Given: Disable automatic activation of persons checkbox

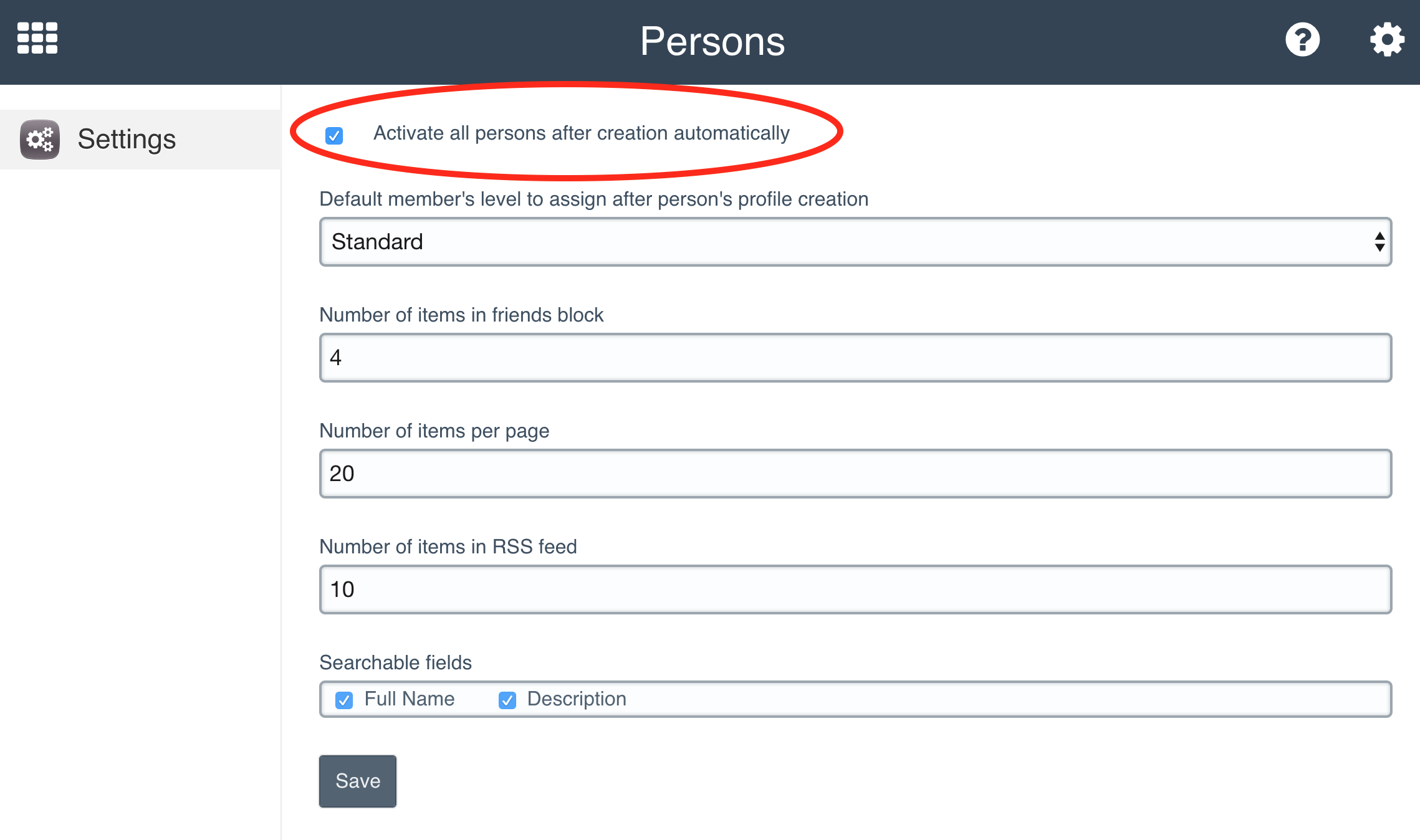Looking at the screenshot, I should tap(334, 135).
